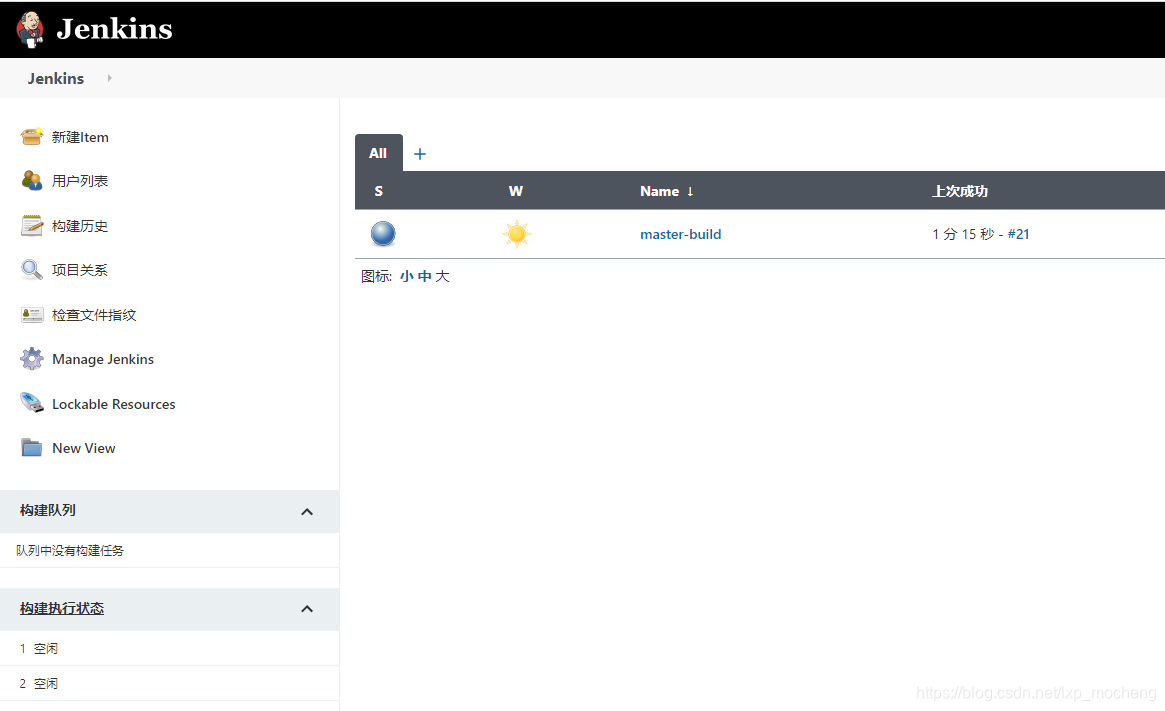
Task: Sort by the W weather column header
Action: click(516, 191)
